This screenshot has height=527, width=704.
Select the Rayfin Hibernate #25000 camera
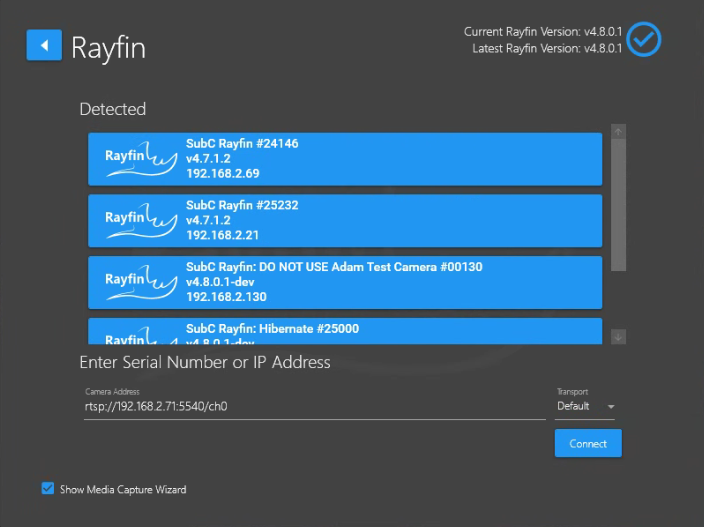point(345,331)
